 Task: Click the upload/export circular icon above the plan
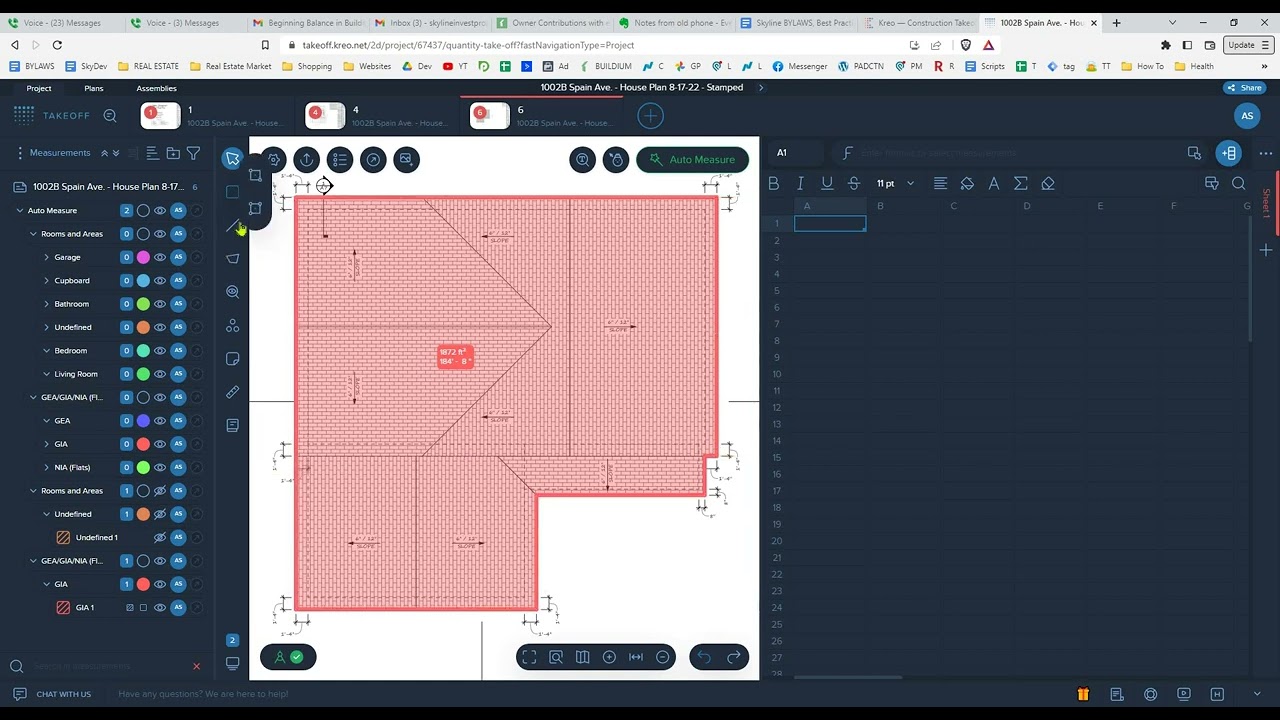[x=306, y=160]
